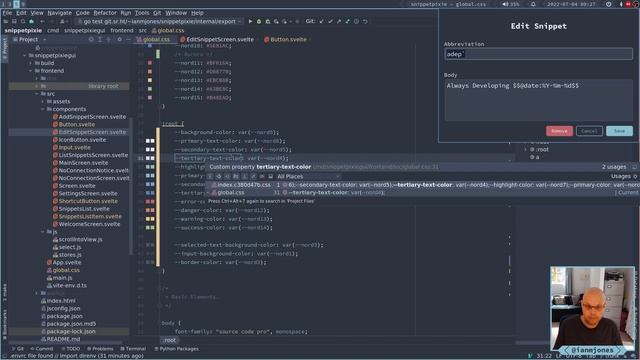Open the Navigate menu
Viewport: 640px width, 360px height.
[59, 13]
